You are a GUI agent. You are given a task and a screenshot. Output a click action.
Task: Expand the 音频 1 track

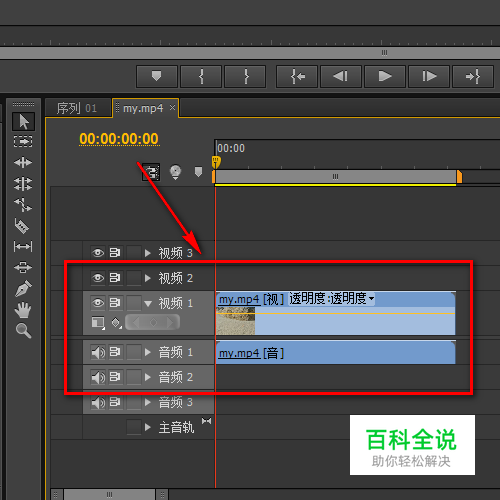tap(148, 352)
